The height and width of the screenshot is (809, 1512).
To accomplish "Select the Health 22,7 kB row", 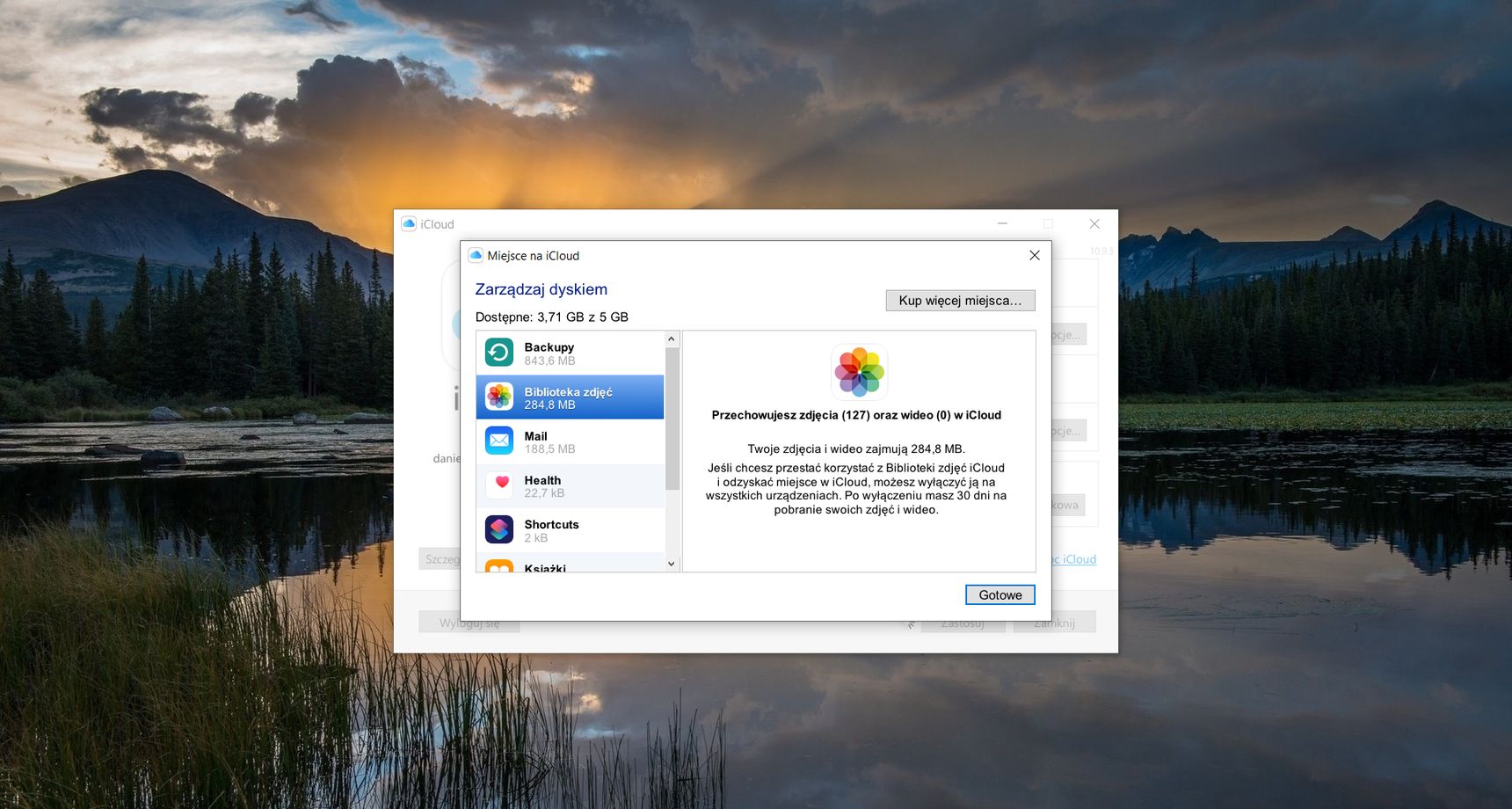I will pyautogui.click(x=571, y=485).
